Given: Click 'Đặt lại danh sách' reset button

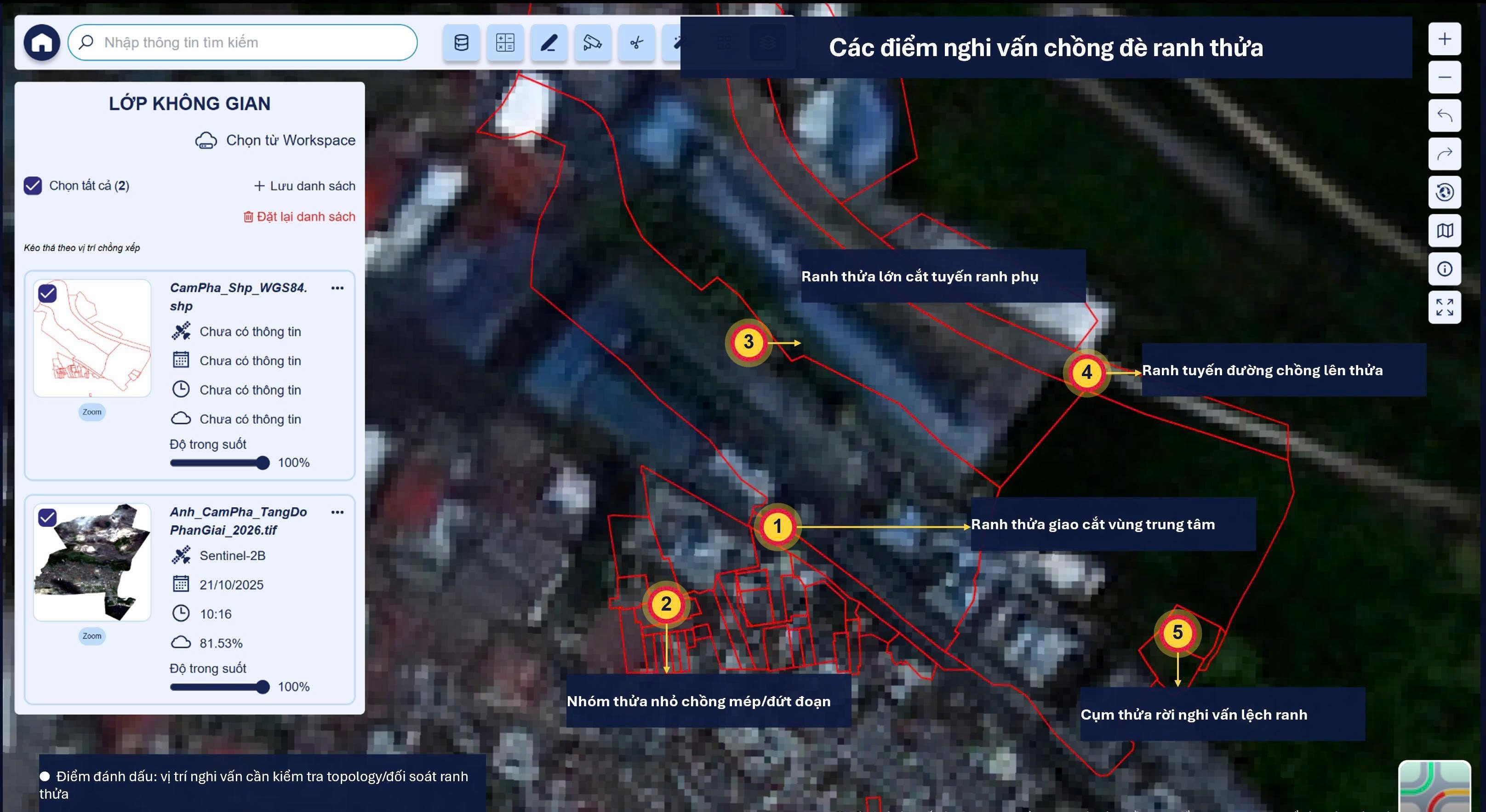Looking at the screenshot, I should point(299,217).
